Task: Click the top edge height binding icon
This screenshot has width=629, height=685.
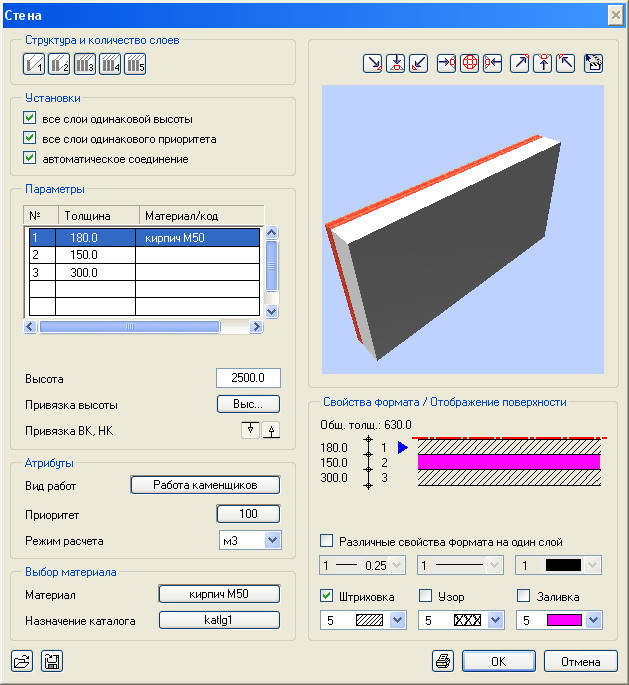Action: click(x=250, y=430)
